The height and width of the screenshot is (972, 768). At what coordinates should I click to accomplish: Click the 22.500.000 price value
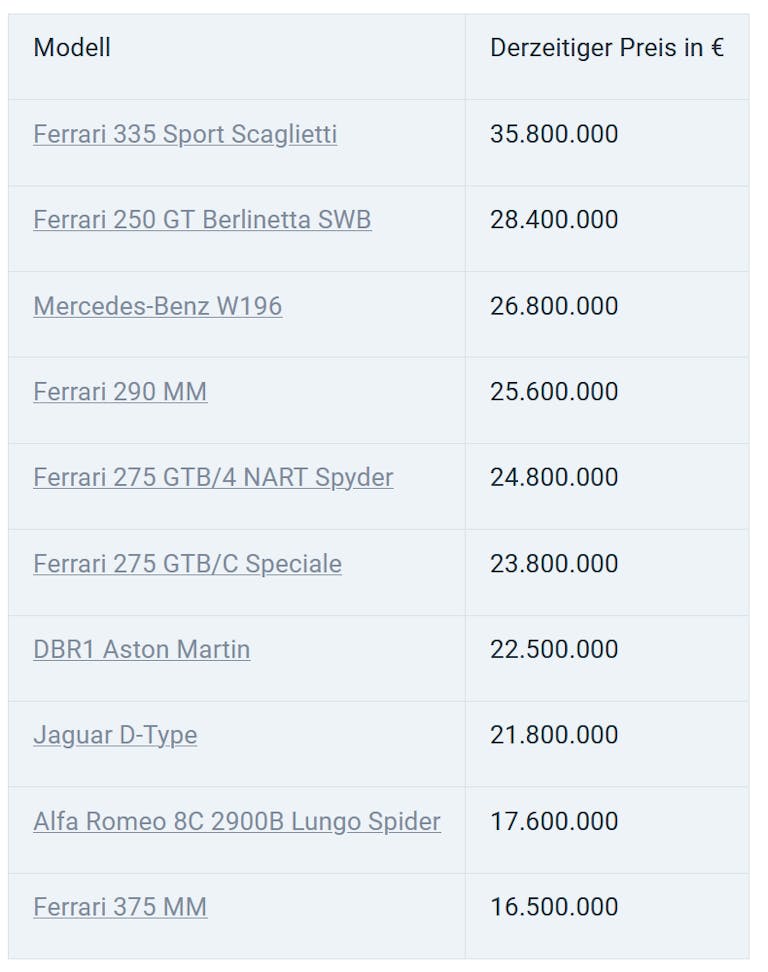(x=554, y=650)
